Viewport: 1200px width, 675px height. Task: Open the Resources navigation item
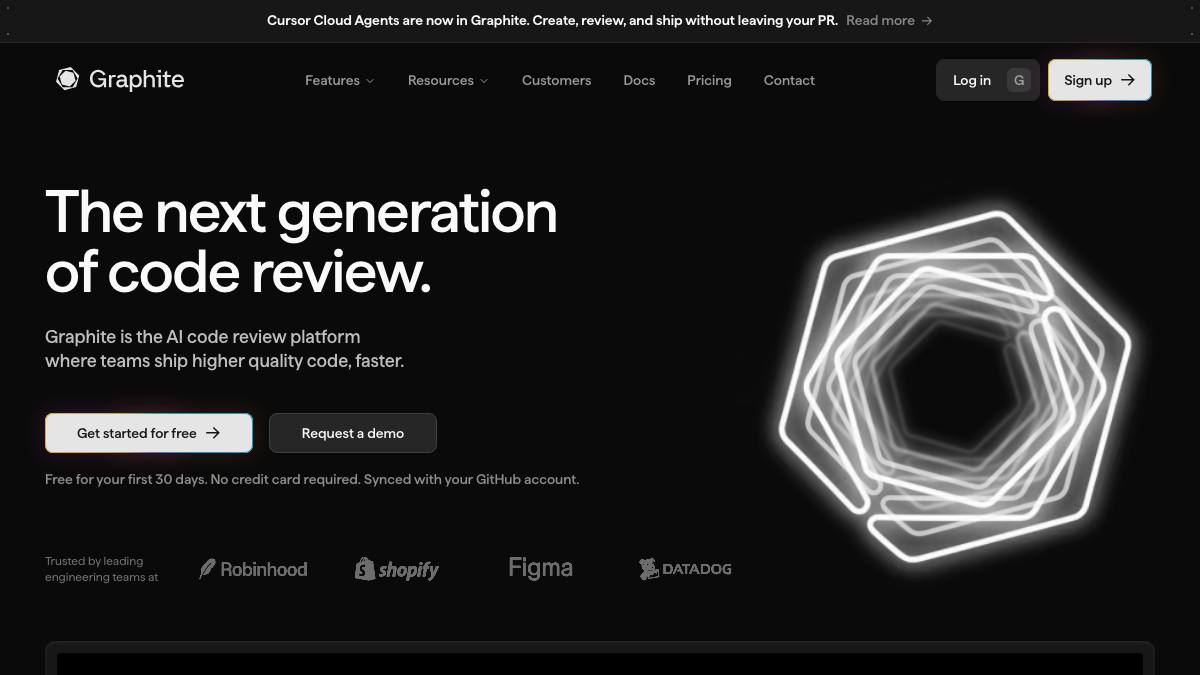441,80
